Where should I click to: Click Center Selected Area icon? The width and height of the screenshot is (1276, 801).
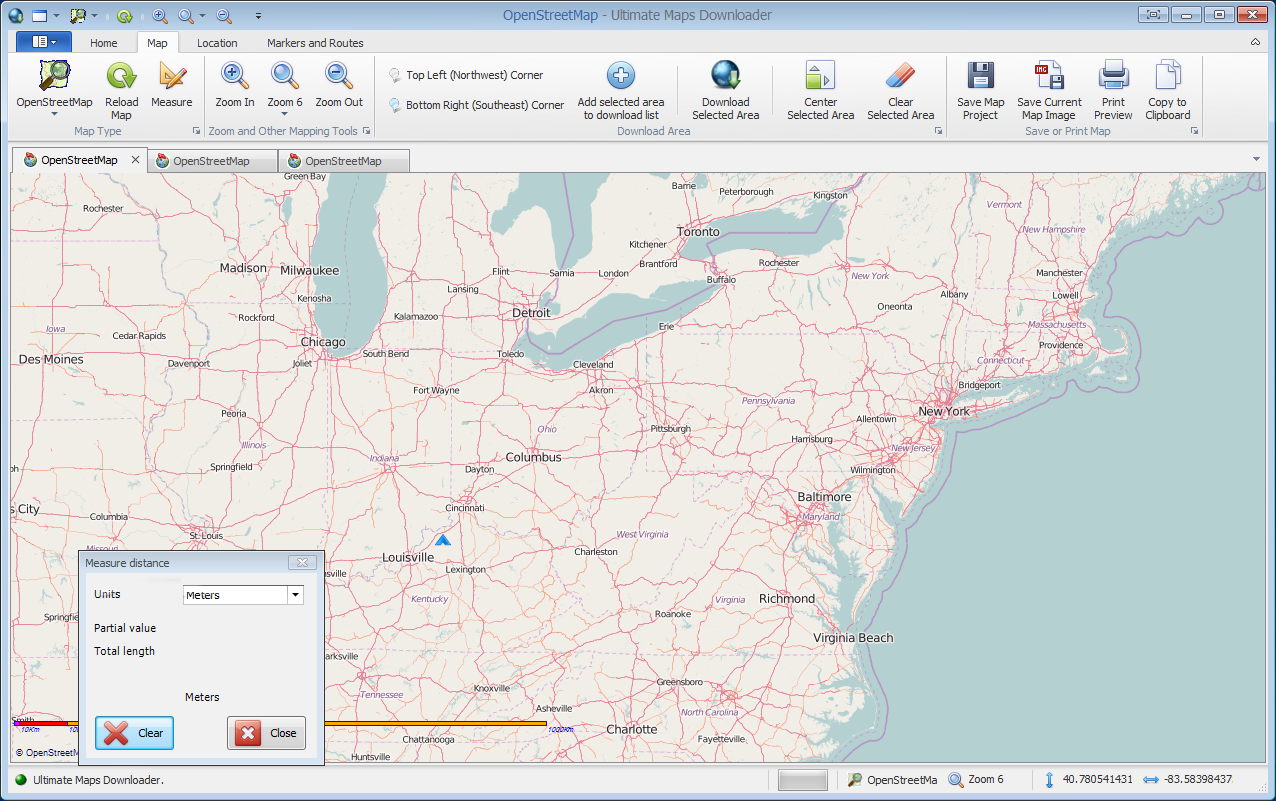pos(820,77)
